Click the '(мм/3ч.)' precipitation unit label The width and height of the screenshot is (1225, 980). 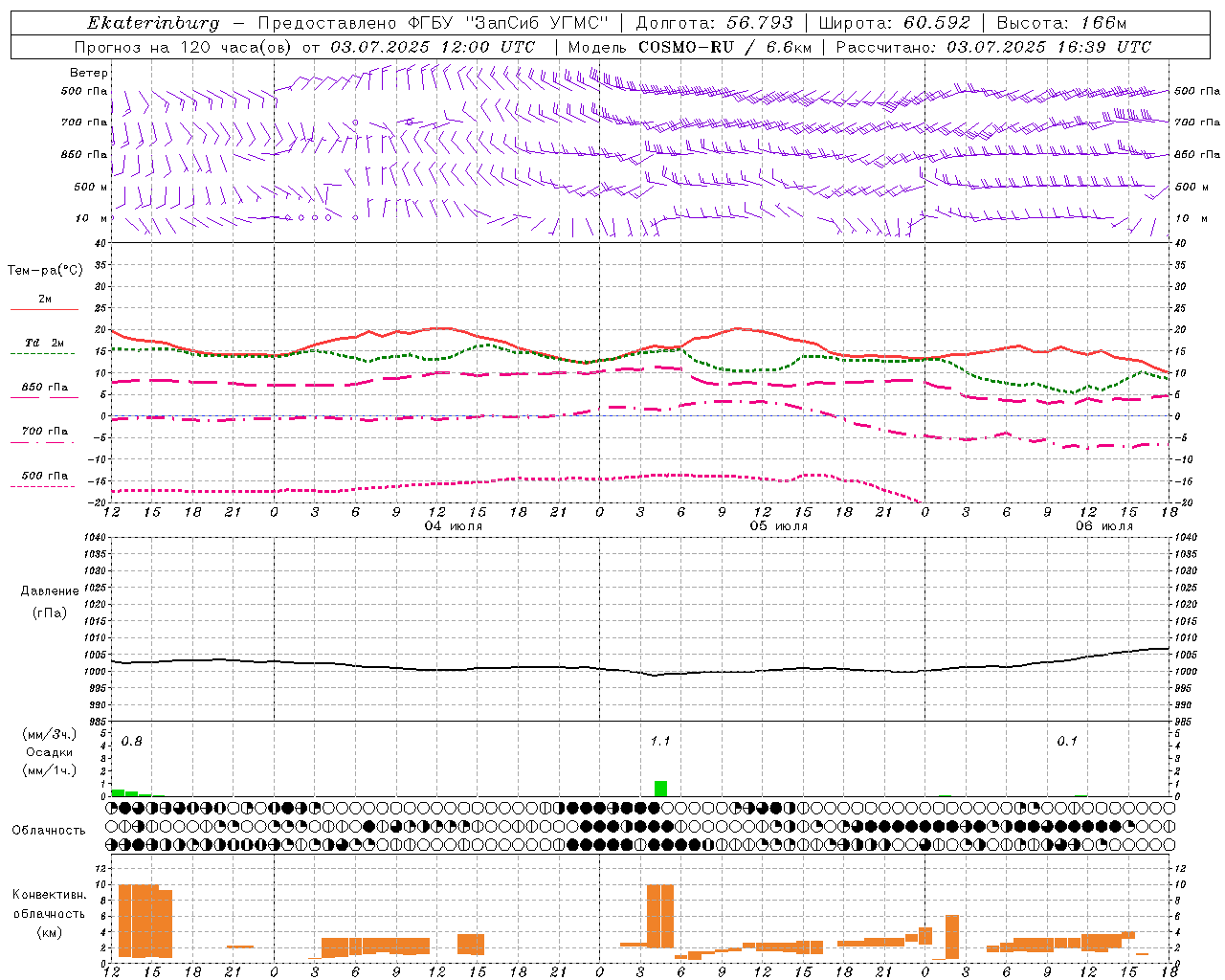[x=50, y=734]
